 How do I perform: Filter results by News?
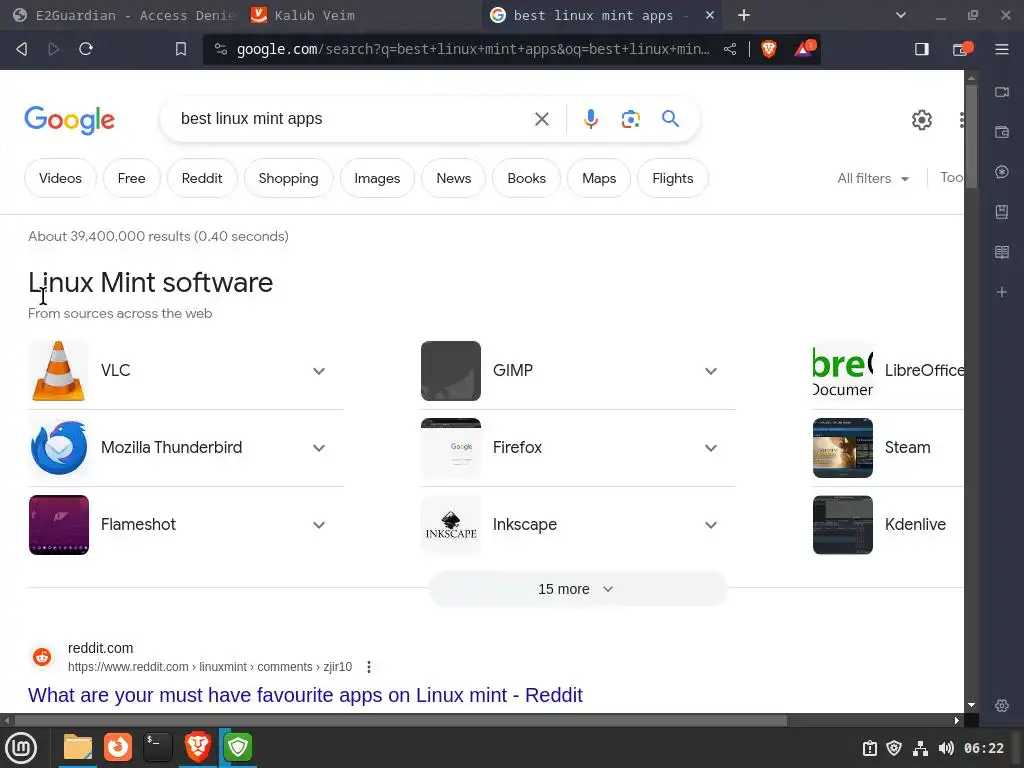tap(453, 178)
